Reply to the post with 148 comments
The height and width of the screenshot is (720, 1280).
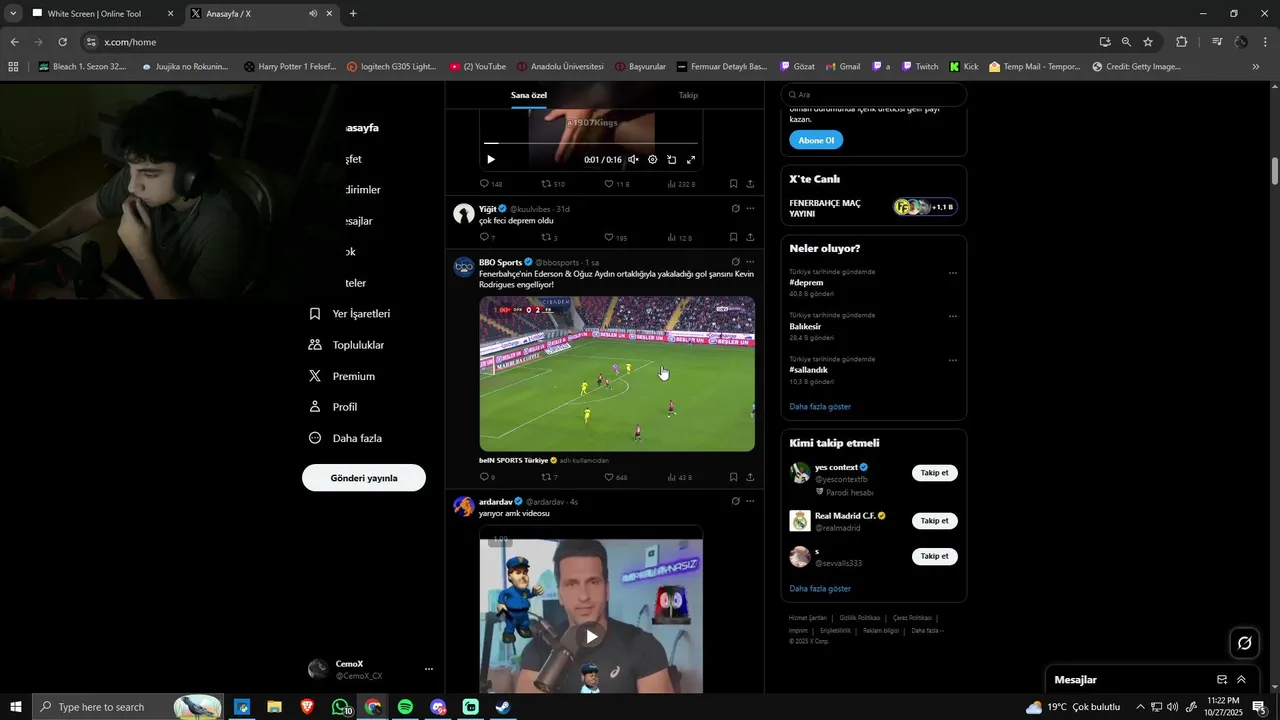(491, 184)
